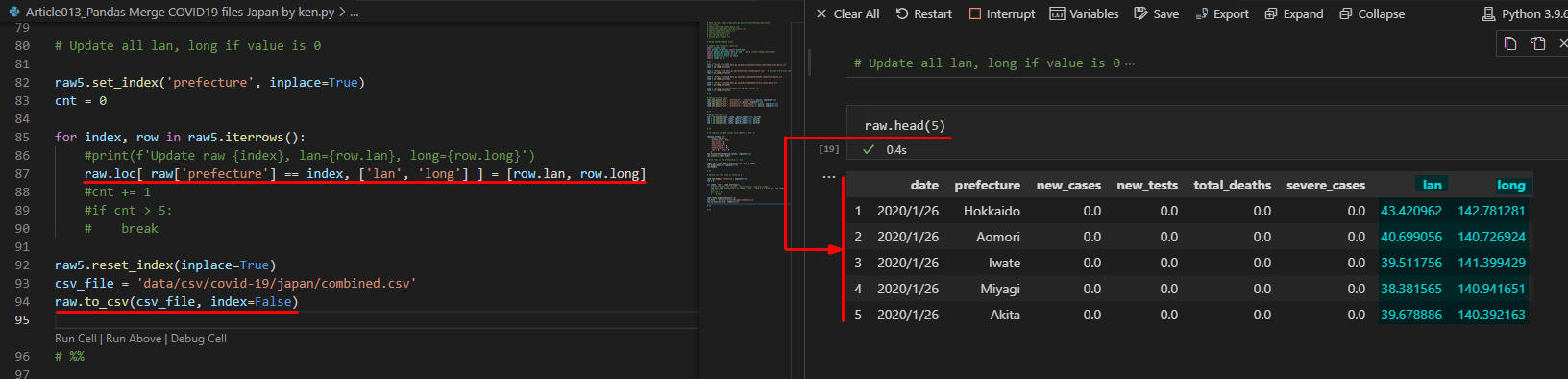
Task: Copy the cell code icon
Action: coord(1510,43)
